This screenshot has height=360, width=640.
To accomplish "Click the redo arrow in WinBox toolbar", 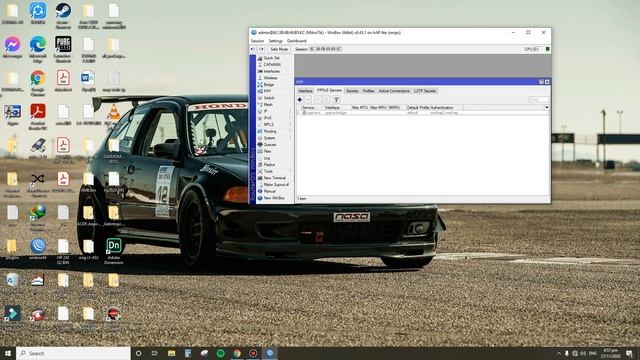I will point(261,49).
